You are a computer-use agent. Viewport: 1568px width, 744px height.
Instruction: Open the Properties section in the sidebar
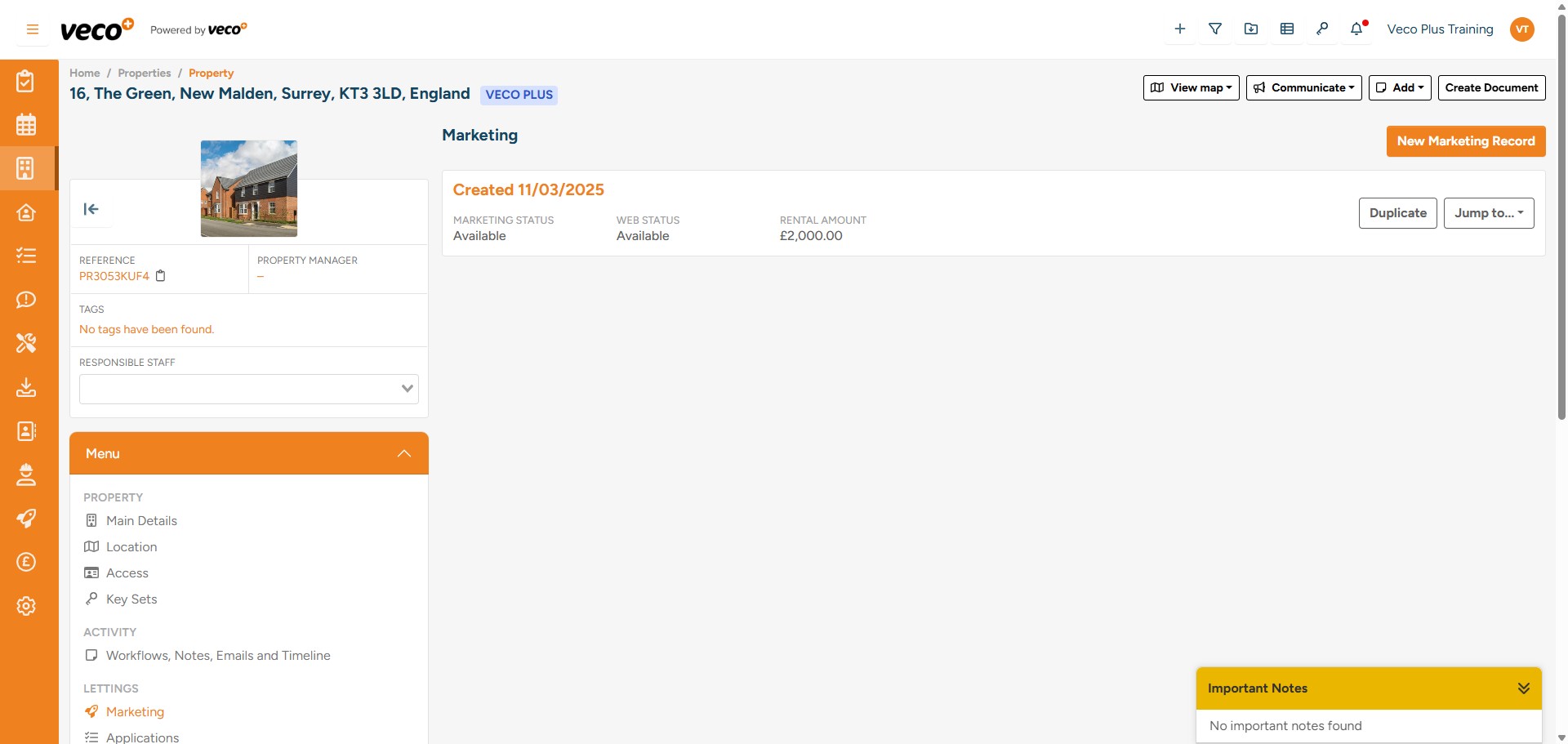pyautogui.click(x=27, y=168)
